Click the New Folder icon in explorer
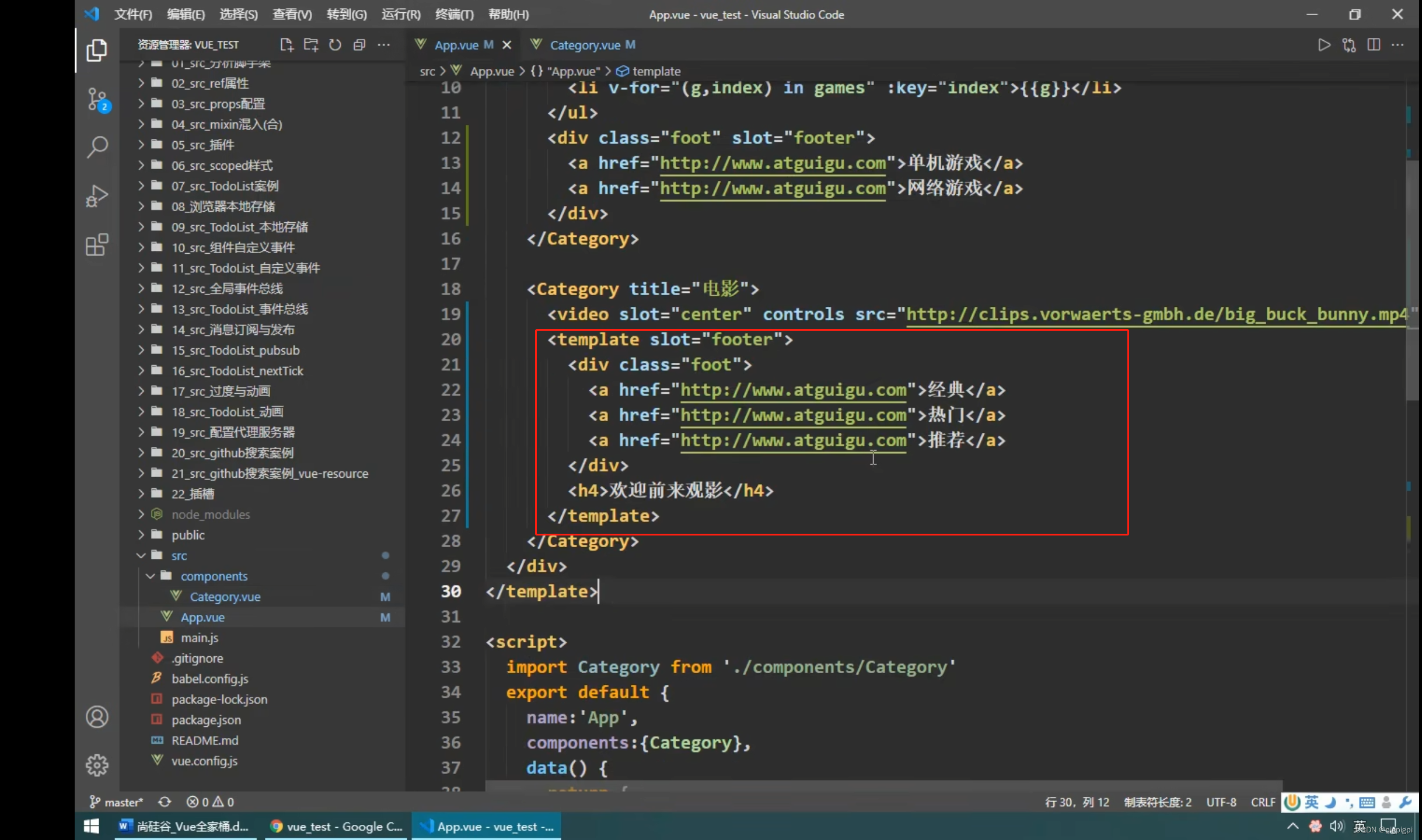 point(311,45)
